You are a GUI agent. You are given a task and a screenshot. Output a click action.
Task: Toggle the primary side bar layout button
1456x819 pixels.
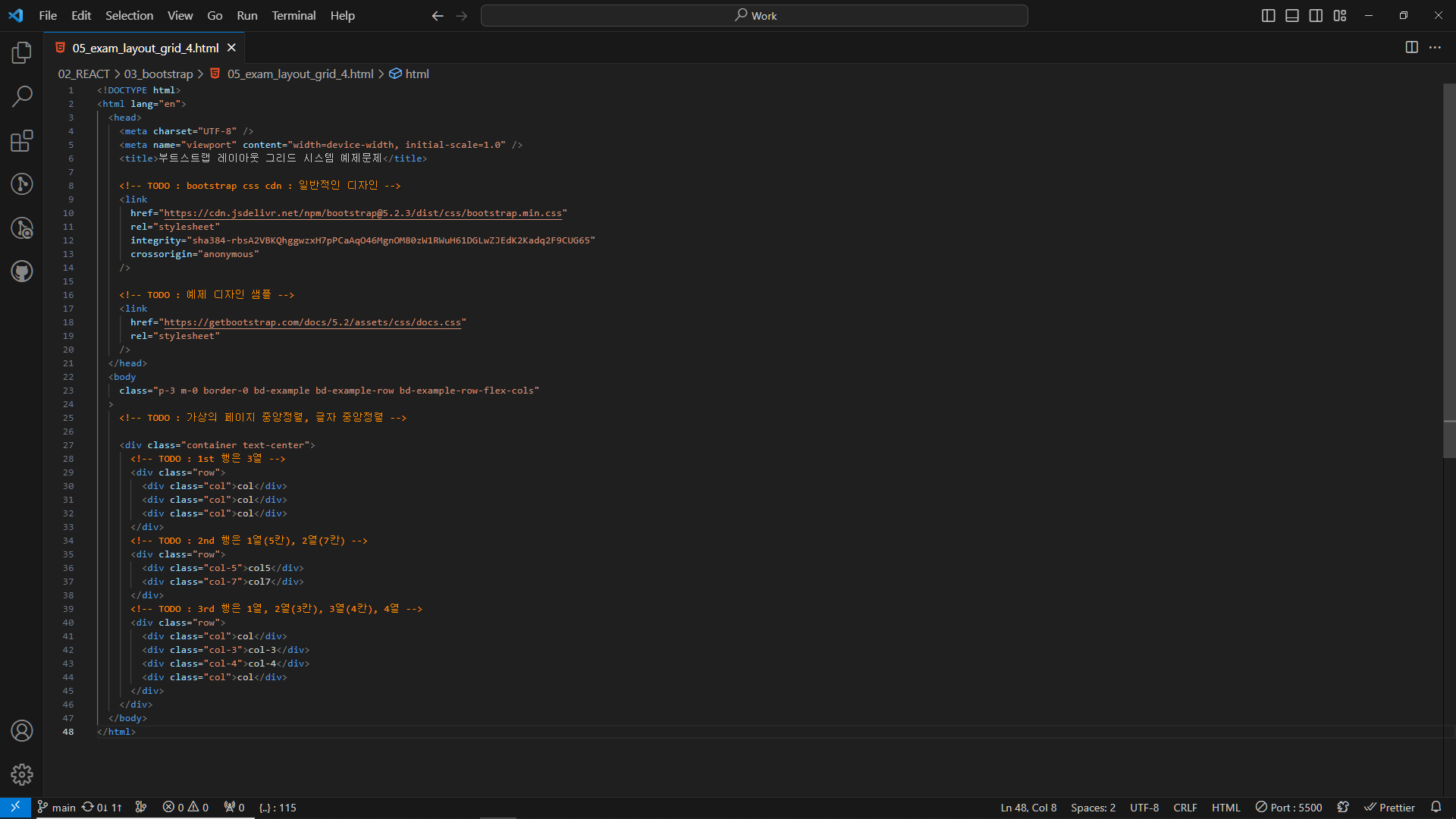tap(1268, 15)
